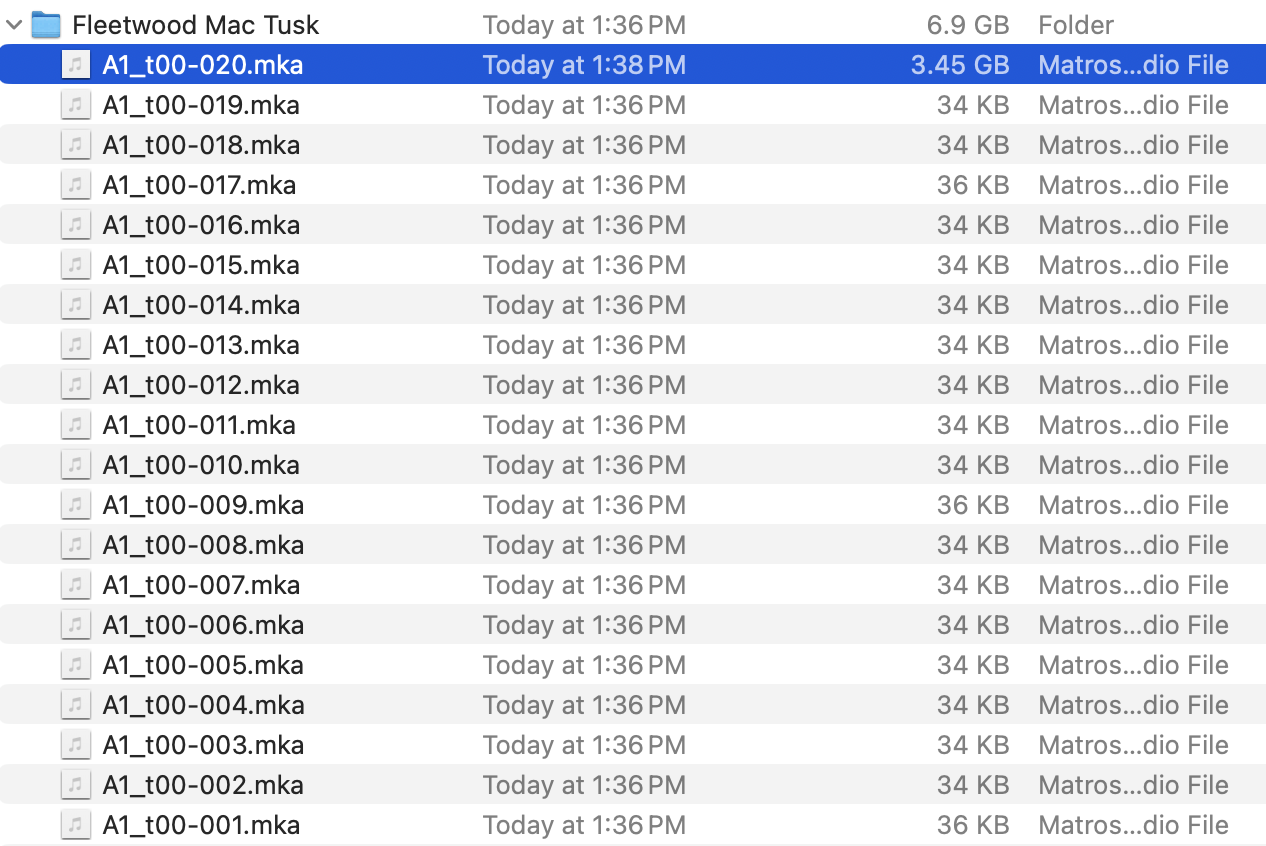Select the A1_t00-003.mka file name
1266x846 pixels.
(x=203, y=745)
